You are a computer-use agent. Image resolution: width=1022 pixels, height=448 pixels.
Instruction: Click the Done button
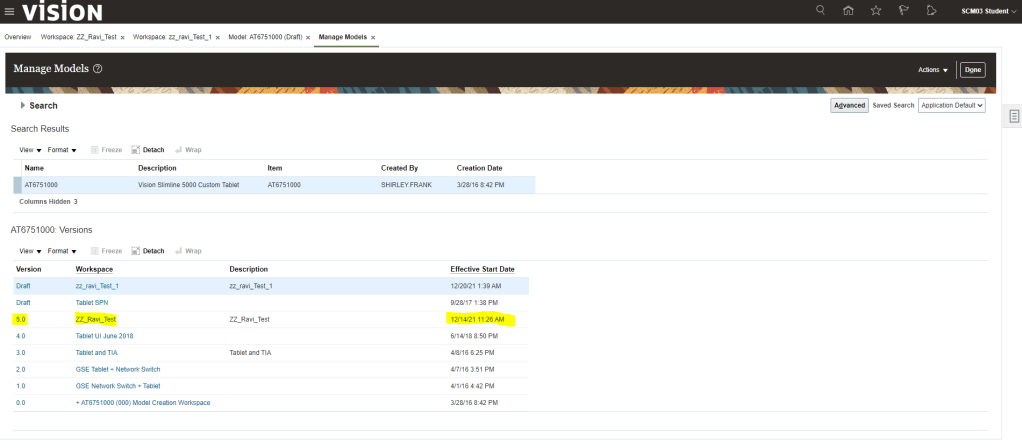click(972, 70)
